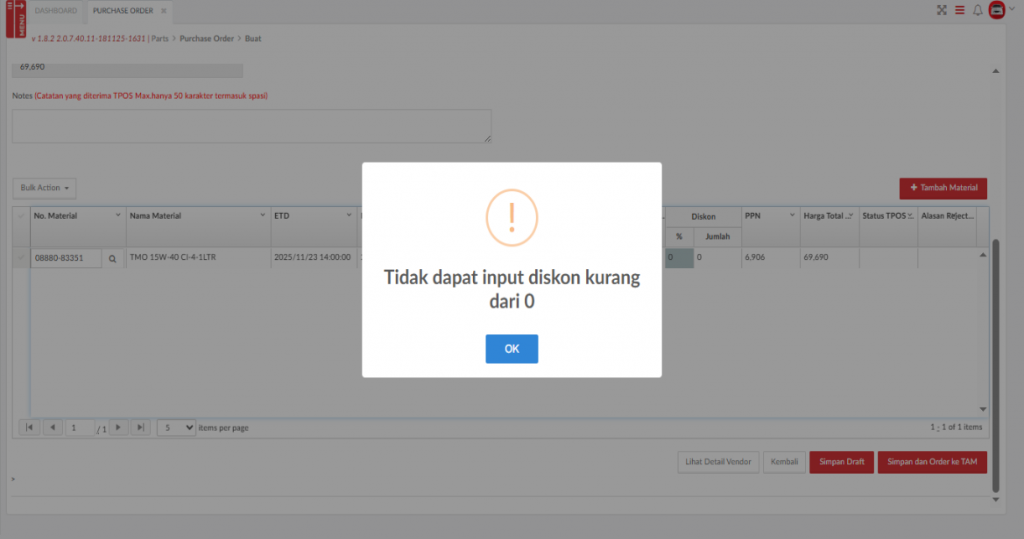Switch to the Dashboard tab

[56, 11]
